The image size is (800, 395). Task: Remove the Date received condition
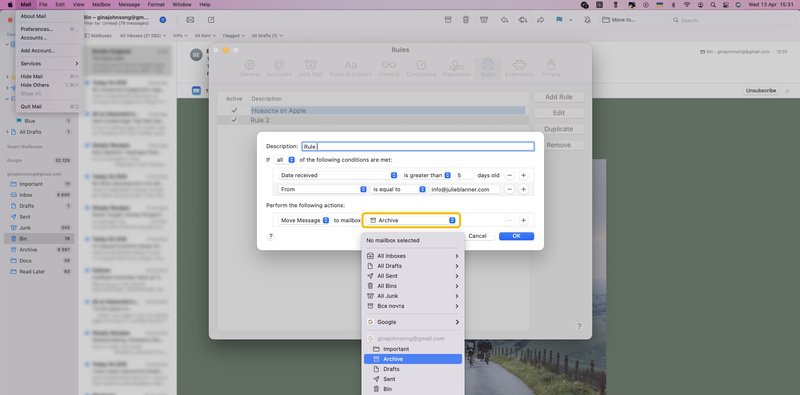click(x=509, y=175)
